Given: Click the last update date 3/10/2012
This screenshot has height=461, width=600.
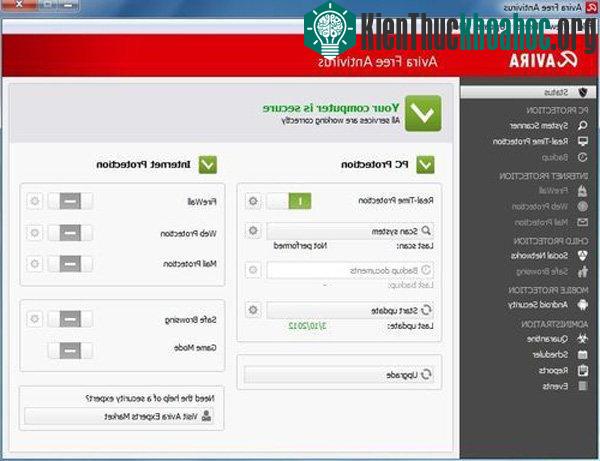Looking at the screenshot, I should click(307, 326).
